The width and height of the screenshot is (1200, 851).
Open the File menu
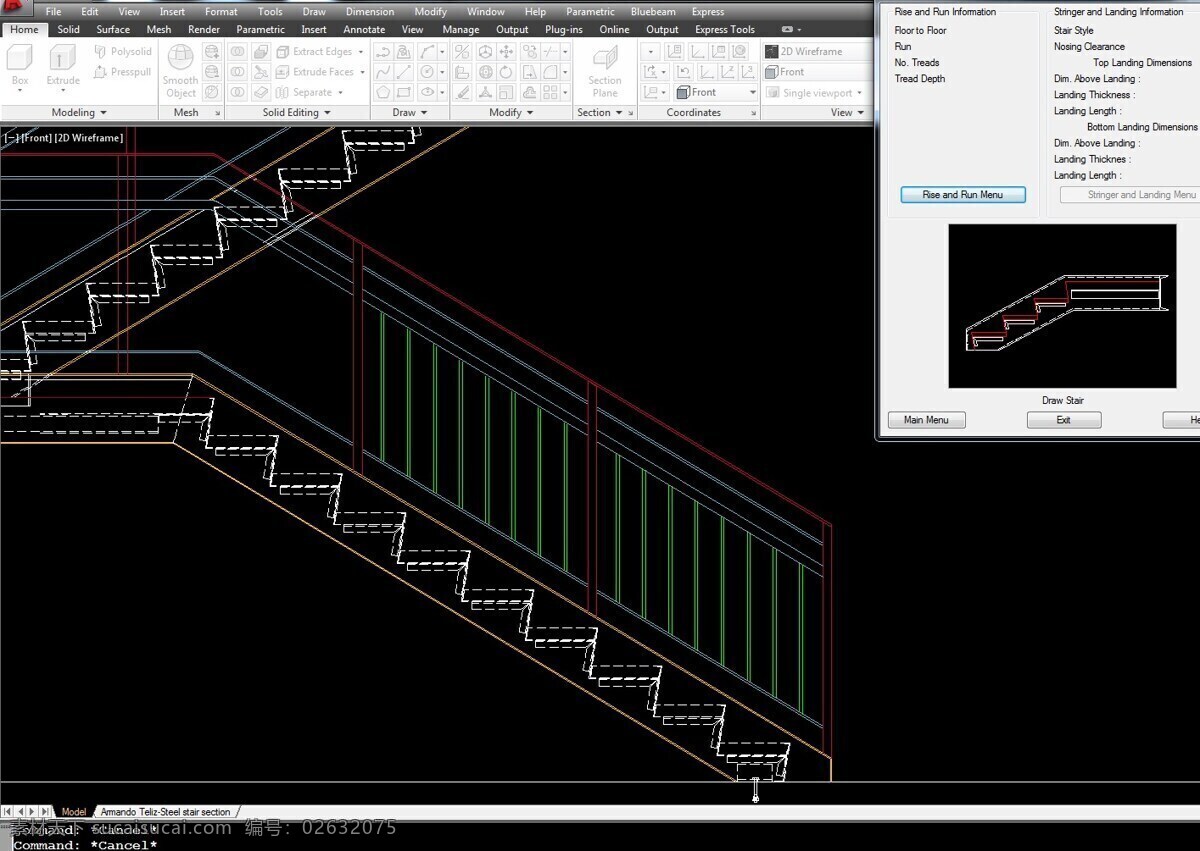(54, 12)
